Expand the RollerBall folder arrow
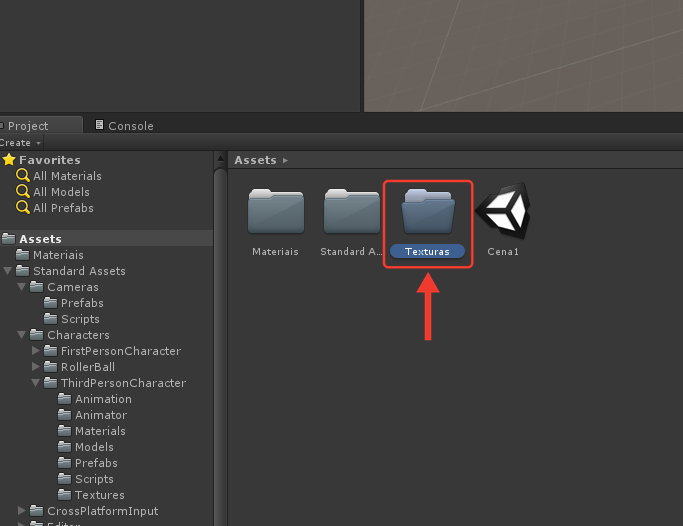 pos(36,367)
